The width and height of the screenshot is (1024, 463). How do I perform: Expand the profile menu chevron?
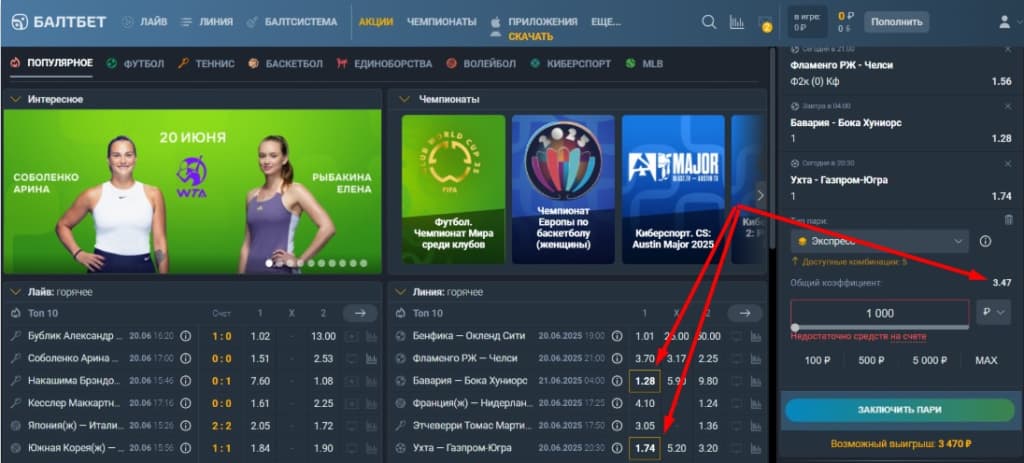tap(1020, 22)
